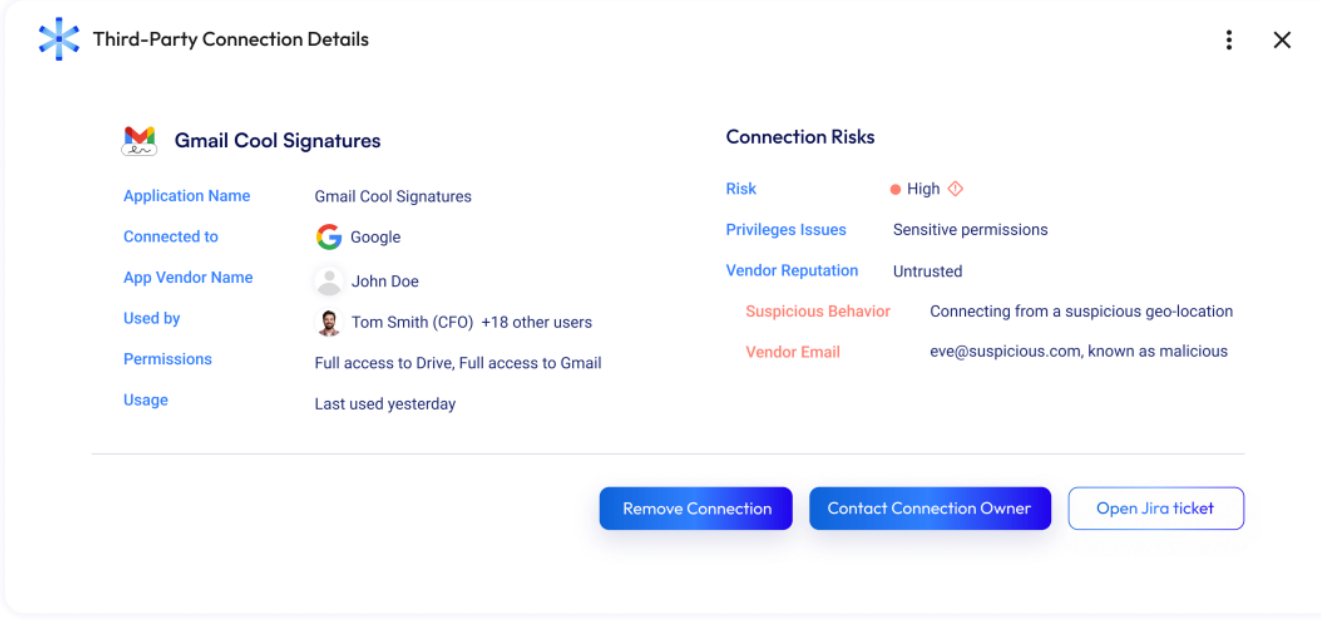Click the Suspicious Behavior label
Image resolution: width=1321 pixels, height=624 pixels.
pos(818,311)
